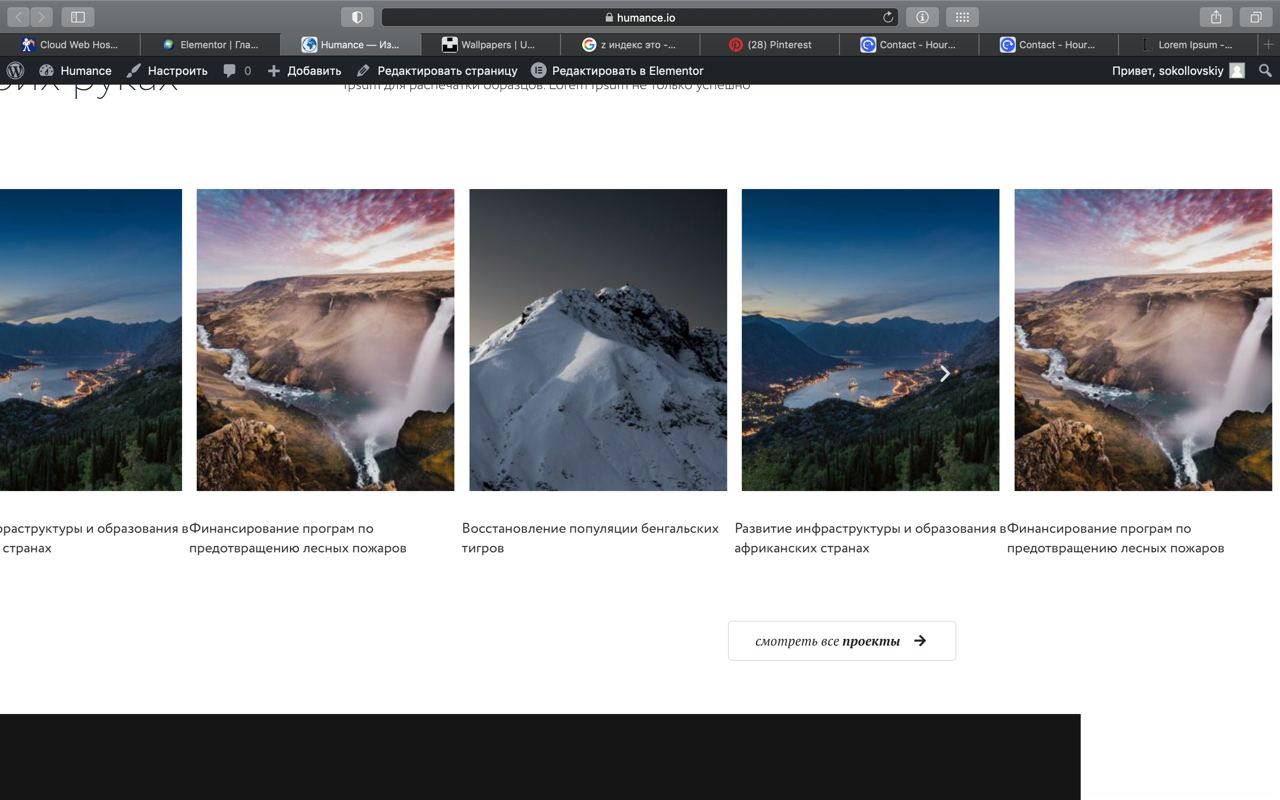1280x800 pixels.
Task: Open Добавить add new menu
Action: coord(304,70)
